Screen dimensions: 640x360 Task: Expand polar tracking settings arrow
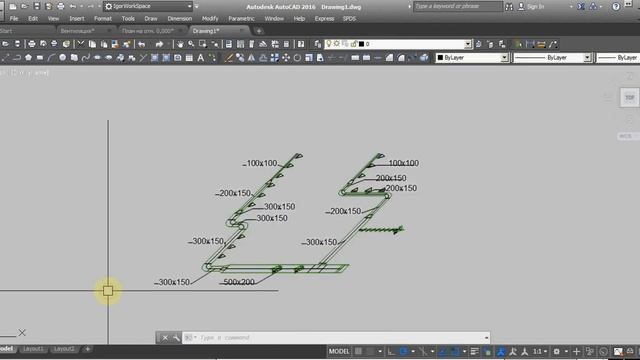click(x=413, y=351)
